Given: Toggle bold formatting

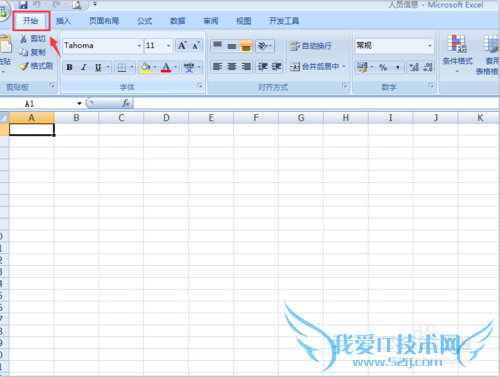Looking at the screenshot, I should pyautogui.click(x=69, y=67).
